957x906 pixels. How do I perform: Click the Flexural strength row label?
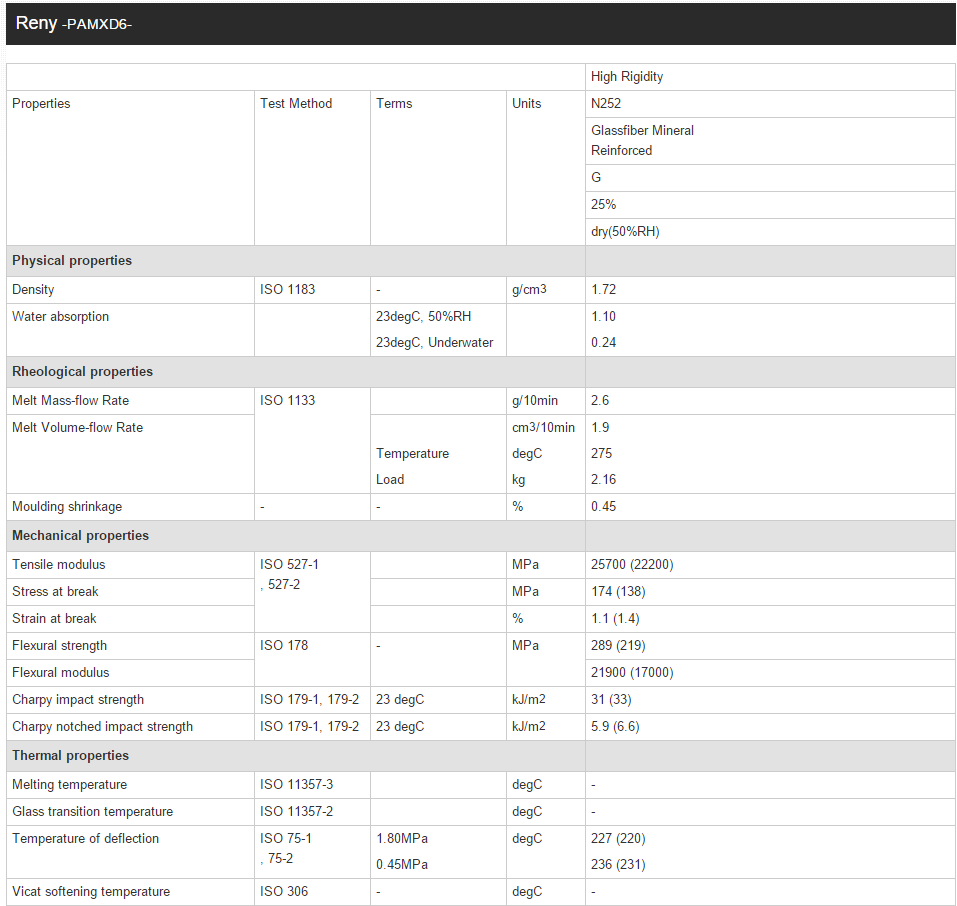(60, 646)
